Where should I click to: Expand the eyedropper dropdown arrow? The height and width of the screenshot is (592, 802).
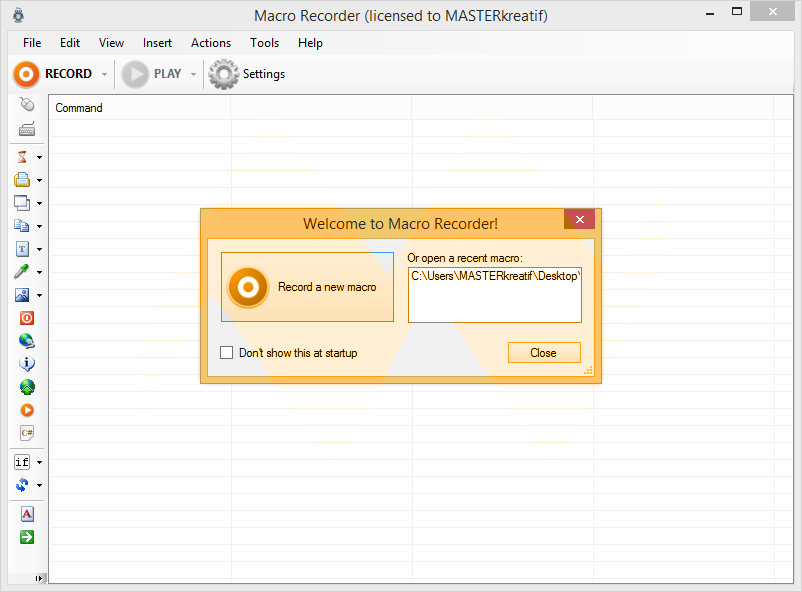click(x=39, y=272)
